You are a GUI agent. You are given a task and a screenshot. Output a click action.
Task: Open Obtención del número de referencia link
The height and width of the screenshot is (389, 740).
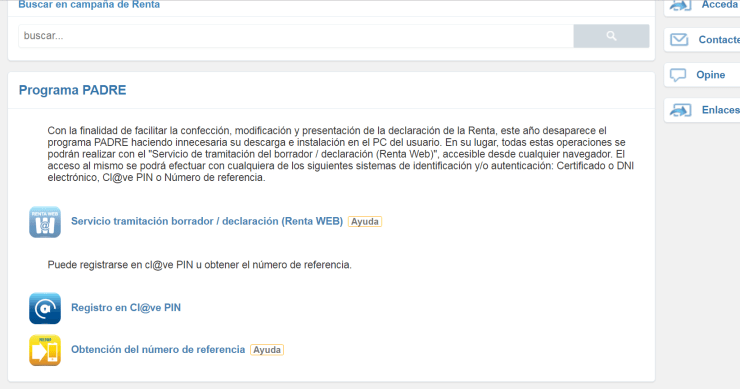tap(158, 350)
